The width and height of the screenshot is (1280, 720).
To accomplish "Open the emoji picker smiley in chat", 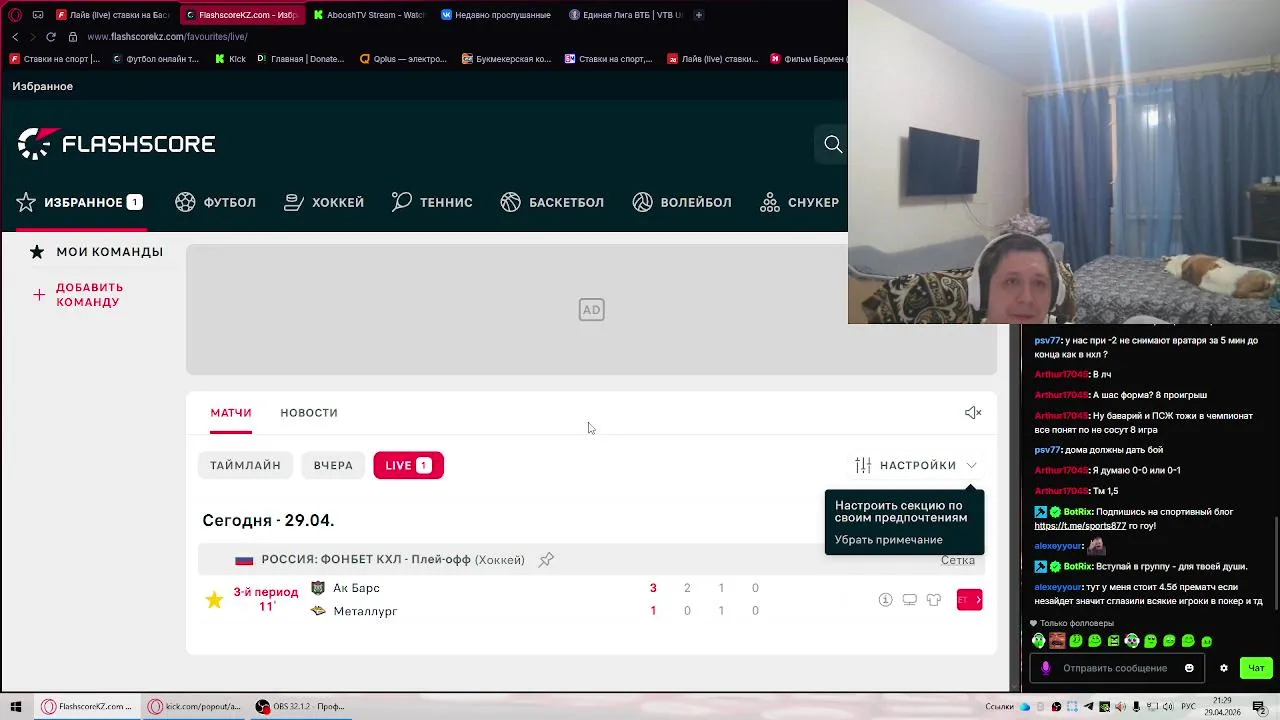I will pos(1189,668).
